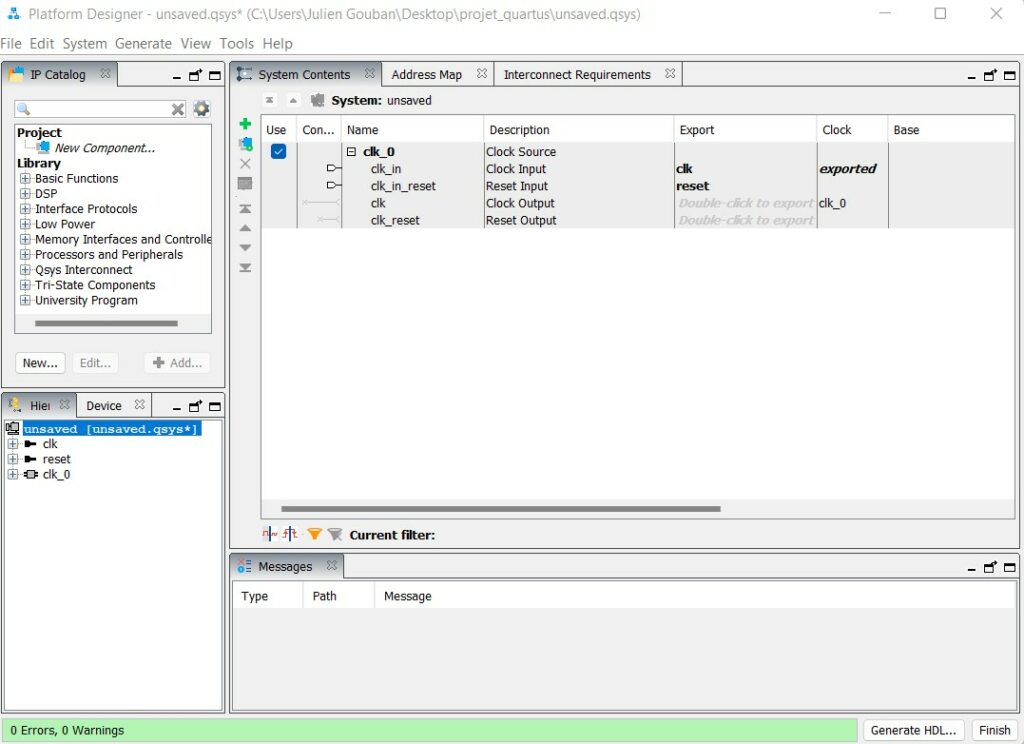Click the IP Catalog settings gear icon
Screen dimensions: 1024x744
click(202, 109)
